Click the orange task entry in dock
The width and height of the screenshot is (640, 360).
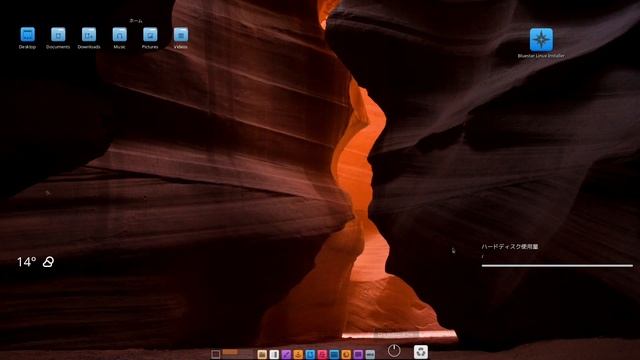(230, 352)
